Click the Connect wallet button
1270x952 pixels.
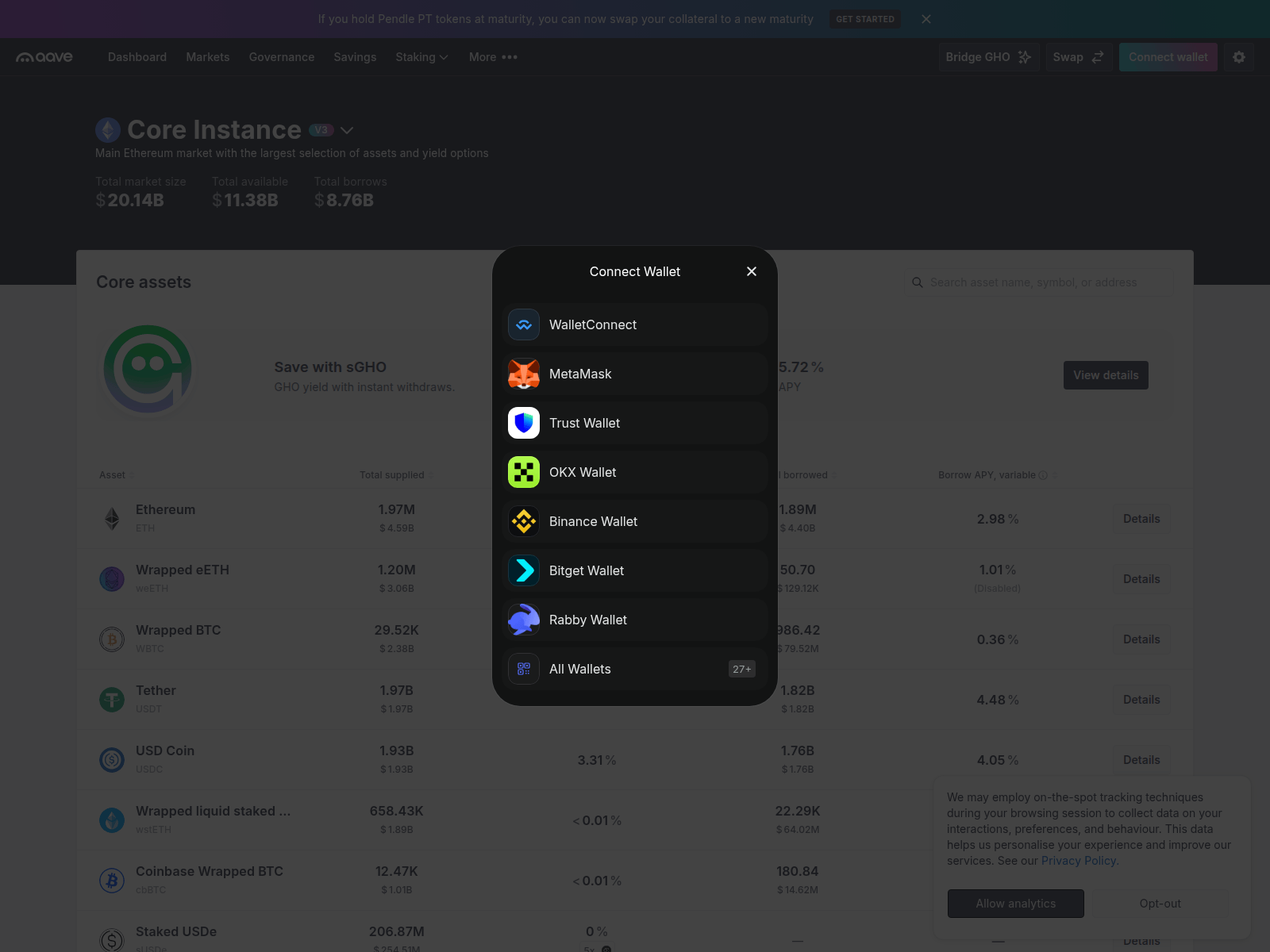click(x=1168, y=57)
